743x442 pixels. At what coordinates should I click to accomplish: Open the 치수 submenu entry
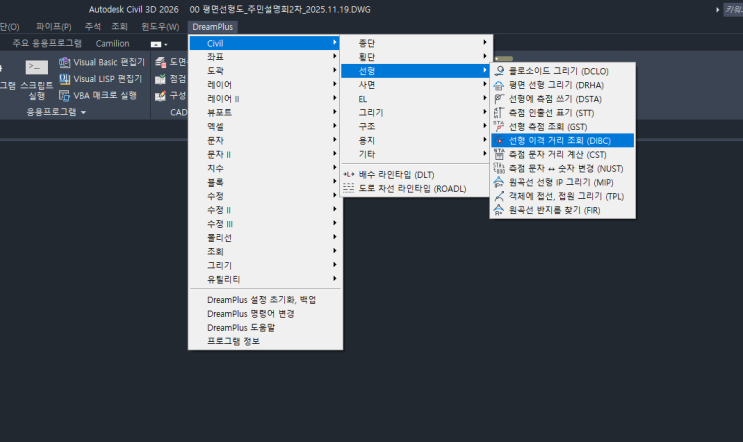[265, 168]
